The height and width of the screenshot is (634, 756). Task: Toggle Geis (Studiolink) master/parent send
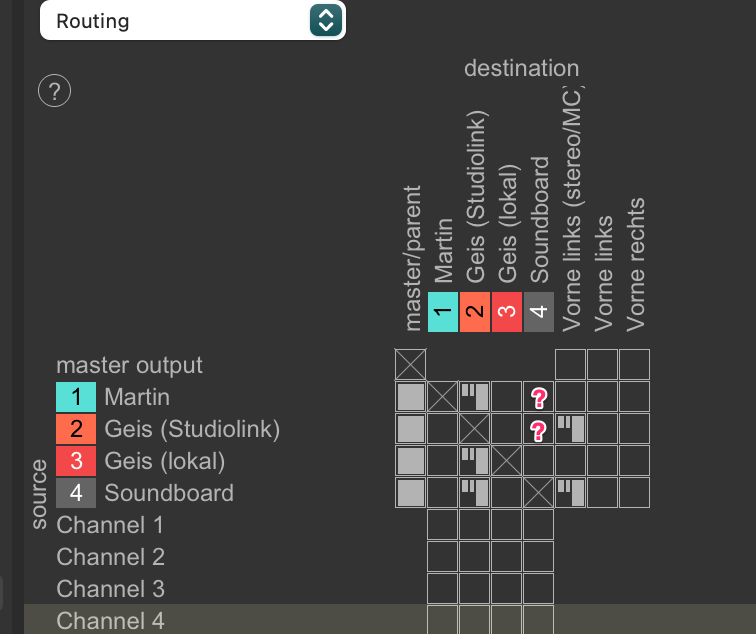pos(411,429)
